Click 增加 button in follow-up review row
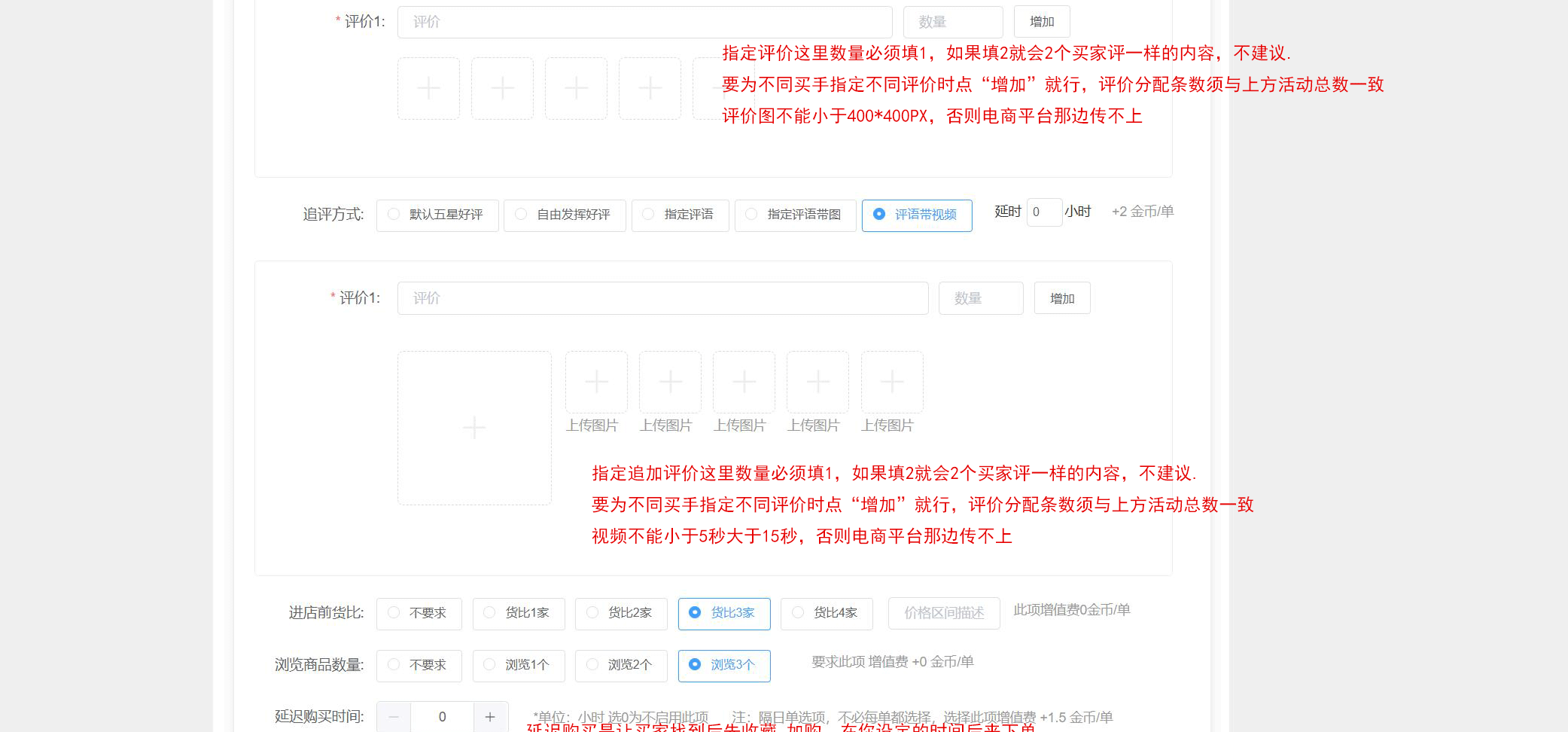Screen dimensions: 1568x732 (1061, 298)
